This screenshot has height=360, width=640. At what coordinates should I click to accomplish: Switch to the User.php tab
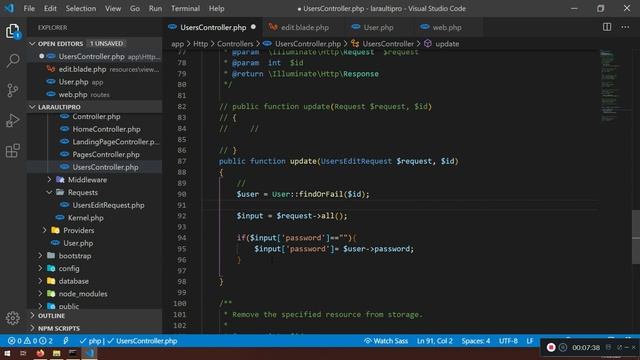378,27
